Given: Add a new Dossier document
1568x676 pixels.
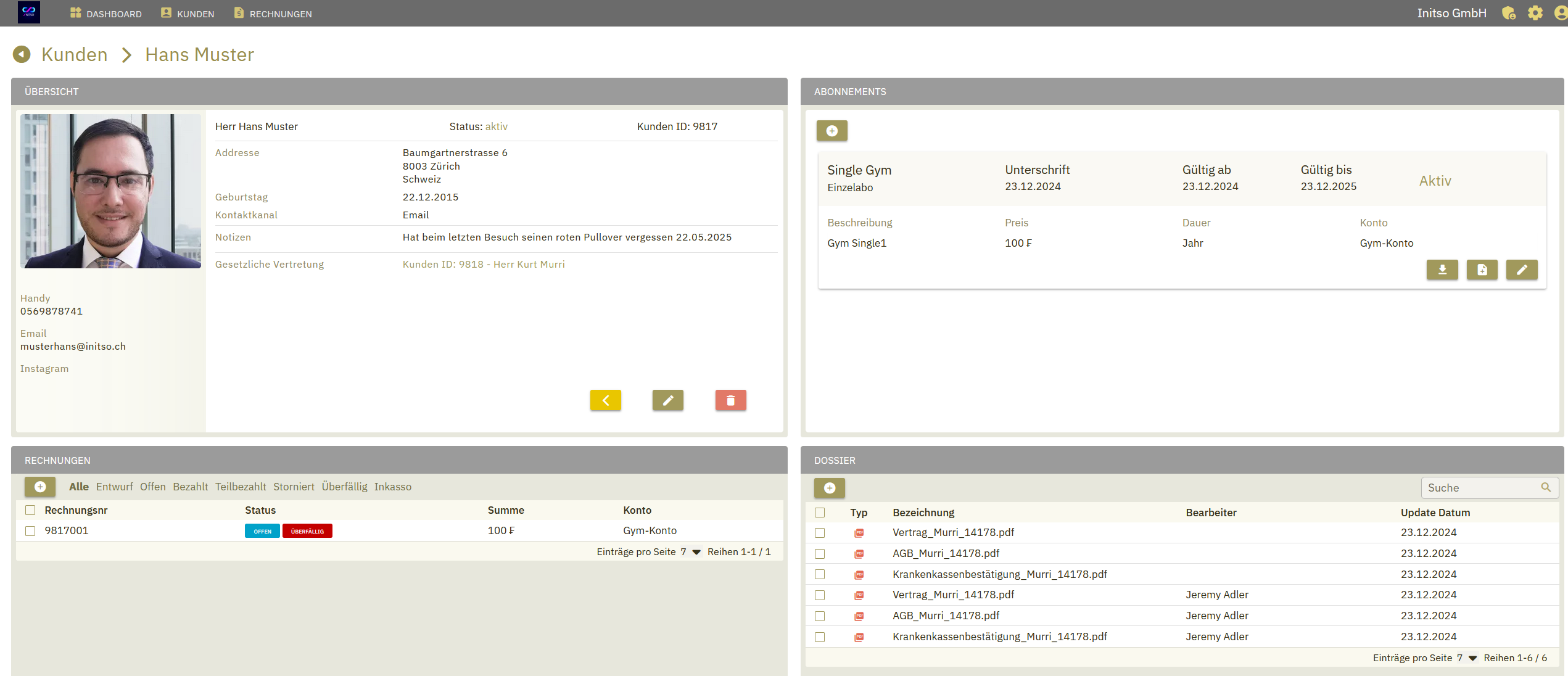Looking at the screenshot, I should (829, 488).
